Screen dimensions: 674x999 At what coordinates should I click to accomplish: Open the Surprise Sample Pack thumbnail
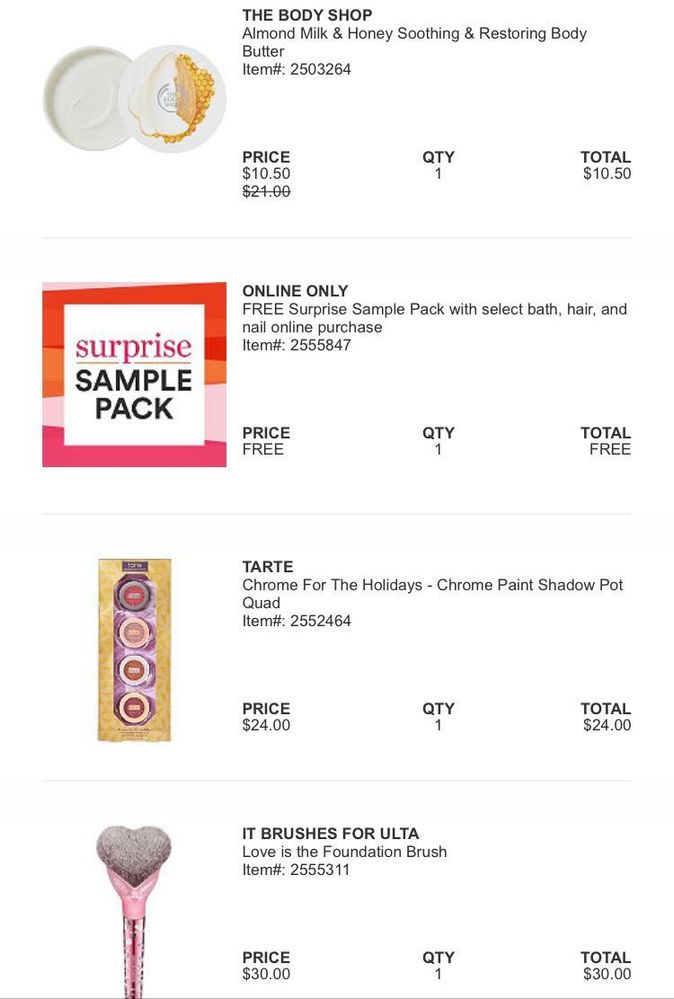pyautogui.click(x=134, y=374)
